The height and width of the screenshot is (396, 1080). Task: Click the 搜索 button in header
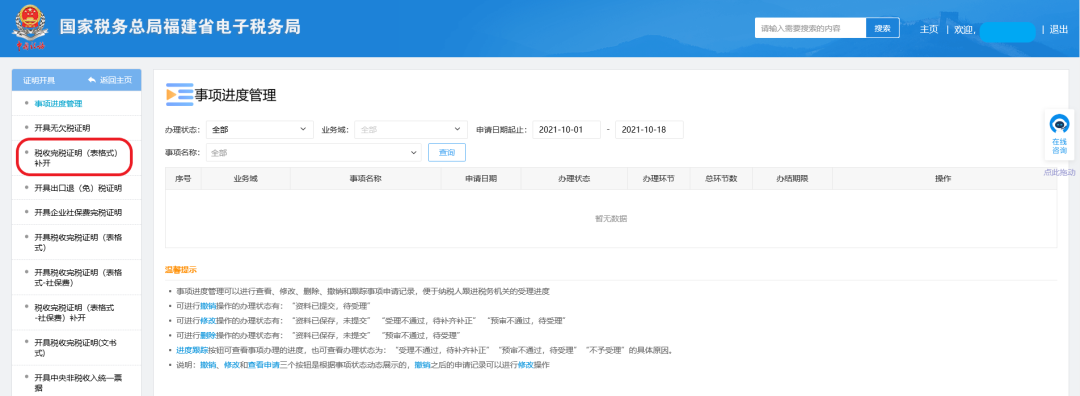[882, 28]
